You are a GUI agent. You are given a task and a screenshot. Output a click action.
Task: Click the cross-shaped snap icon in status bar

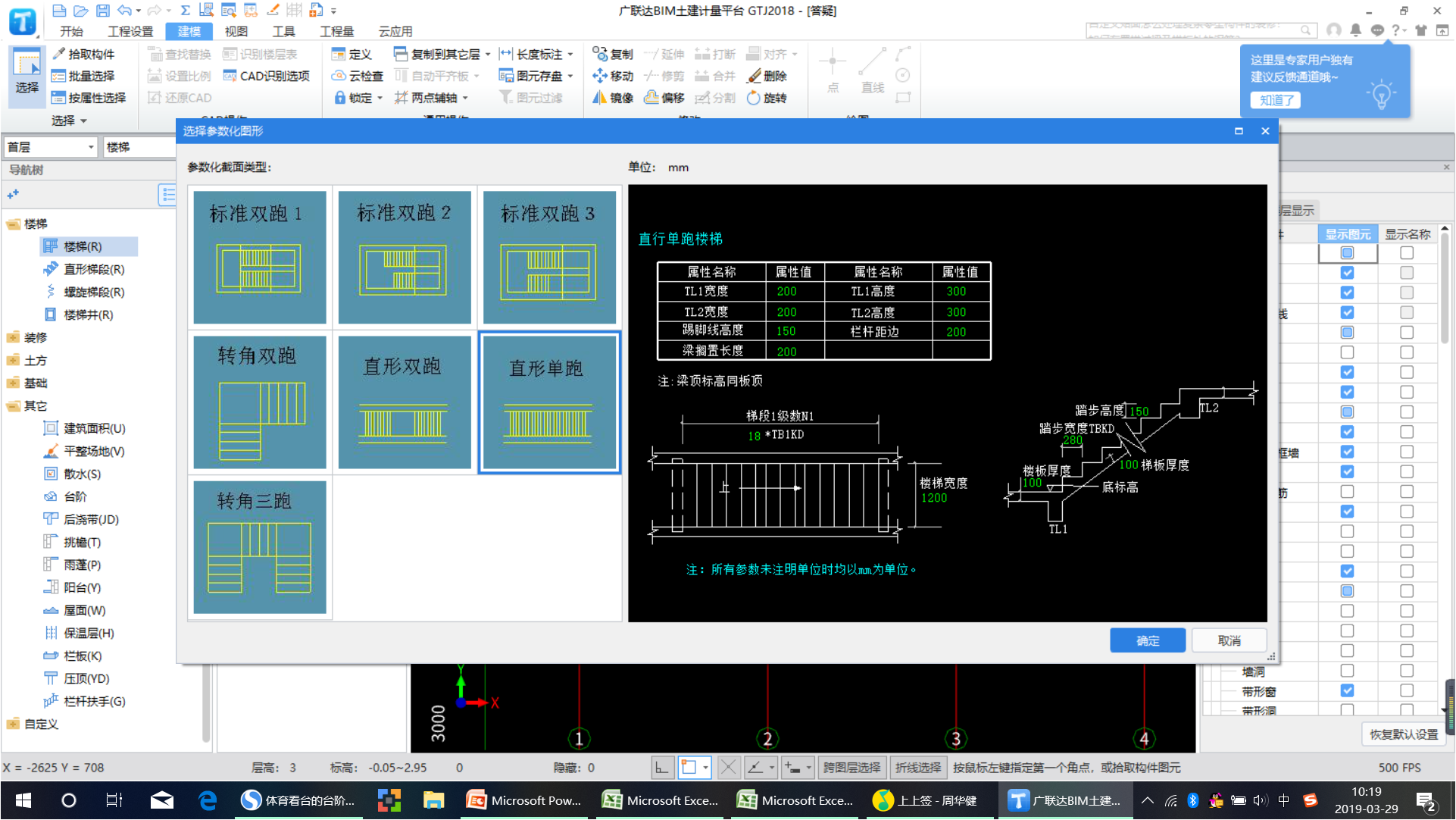(x=728, y=768)
